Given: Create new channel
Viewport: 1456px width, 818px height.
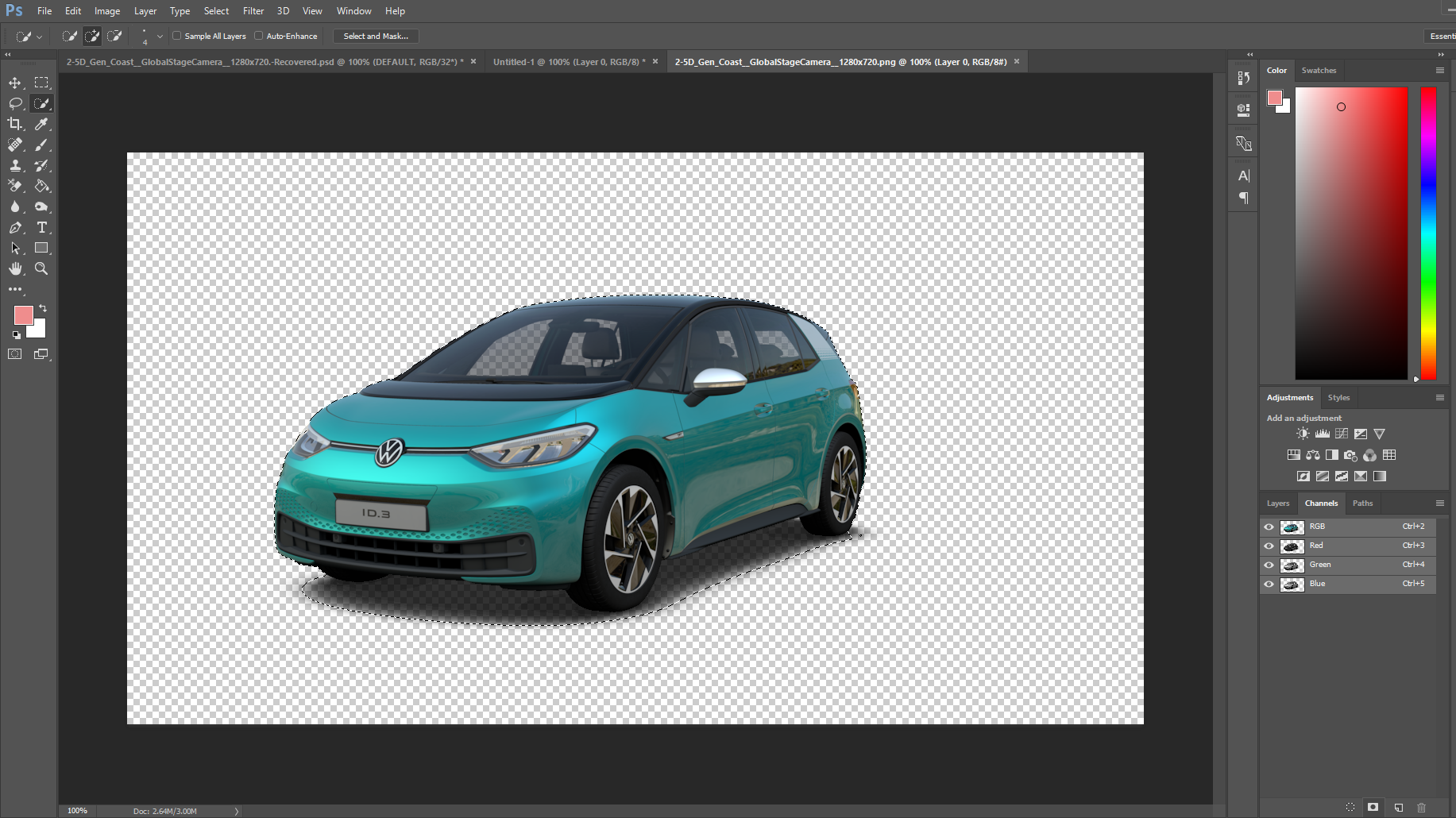Looking at the screenshot, I should point(1398,807).
